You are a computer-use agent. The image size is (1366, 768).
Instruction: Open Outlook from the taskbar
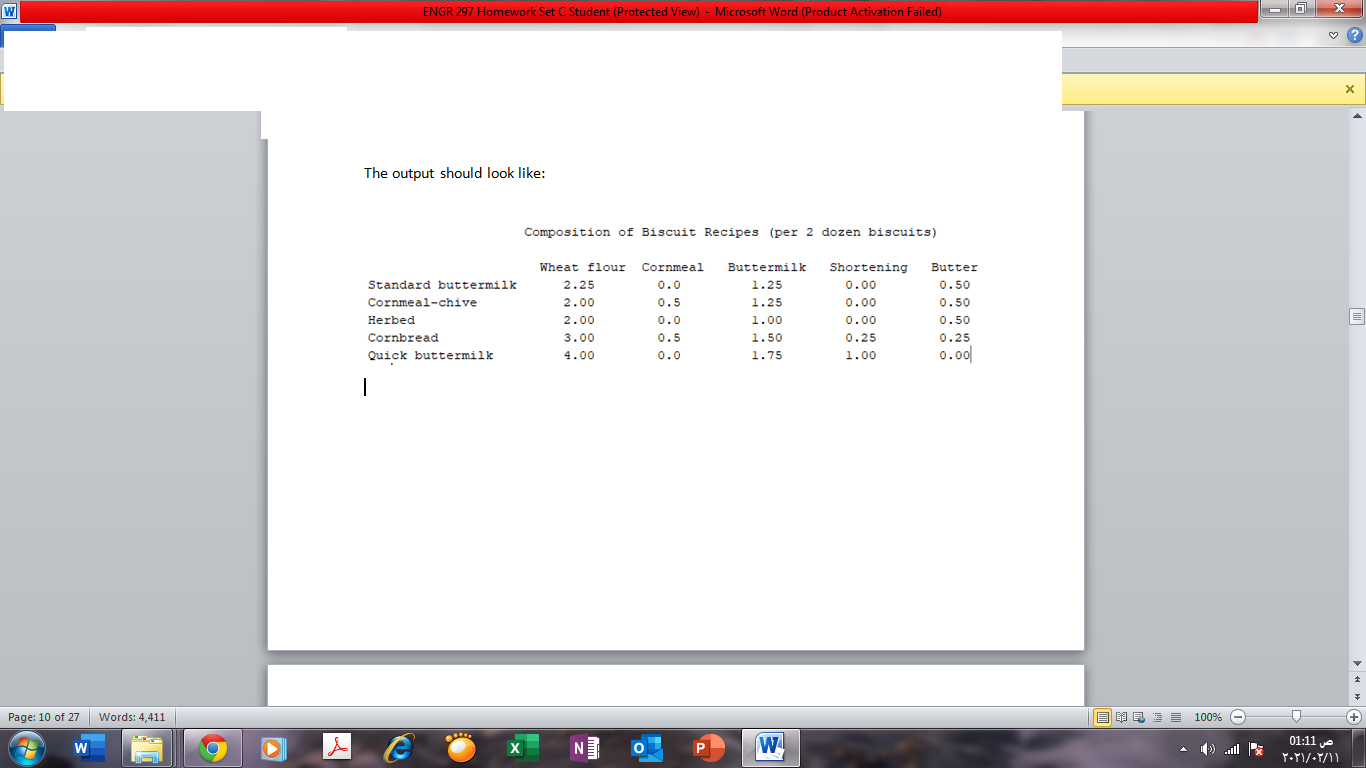click(645, 748)
